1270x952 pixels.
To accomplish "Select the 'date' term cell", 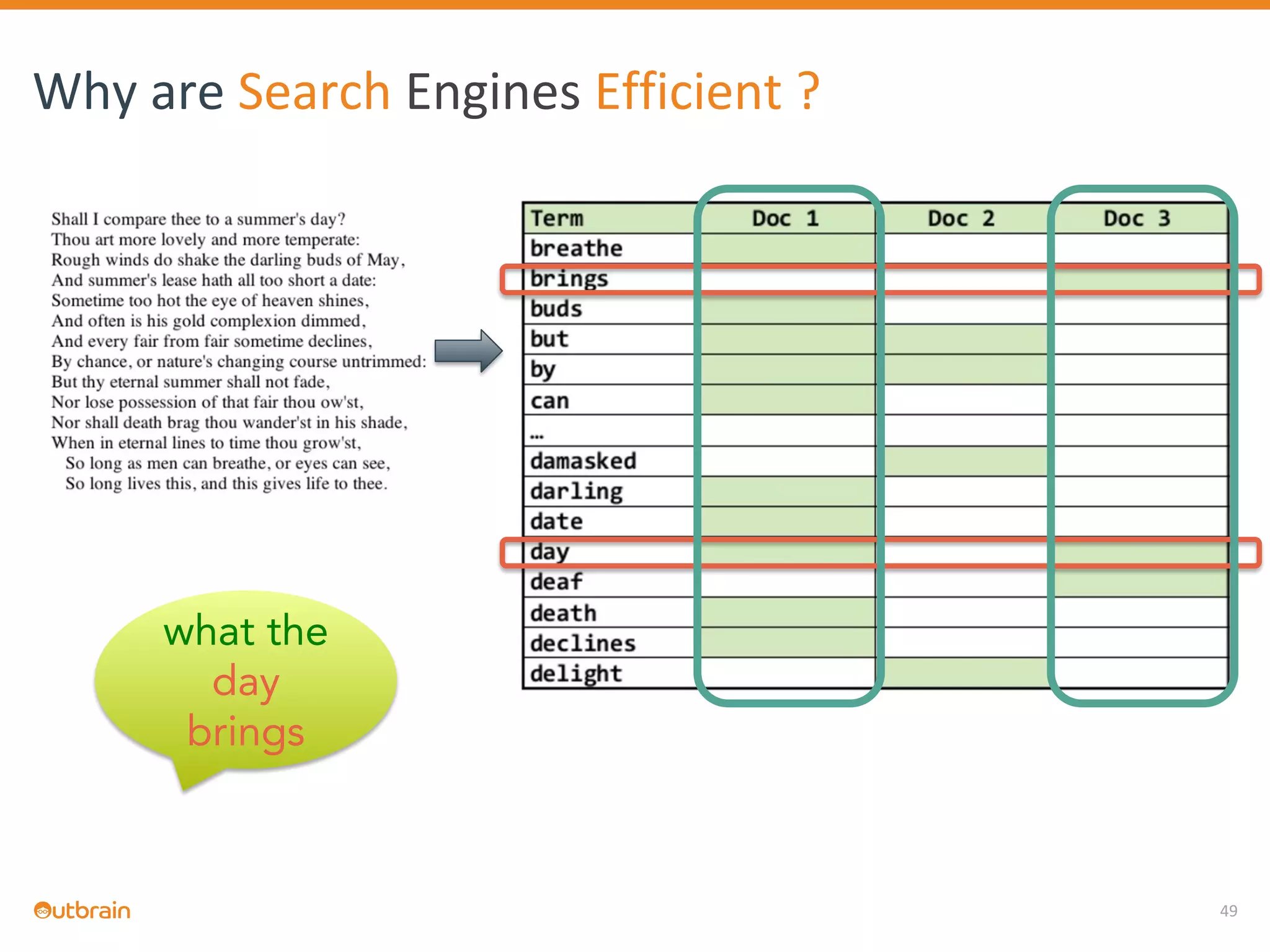I will (610, 522).
